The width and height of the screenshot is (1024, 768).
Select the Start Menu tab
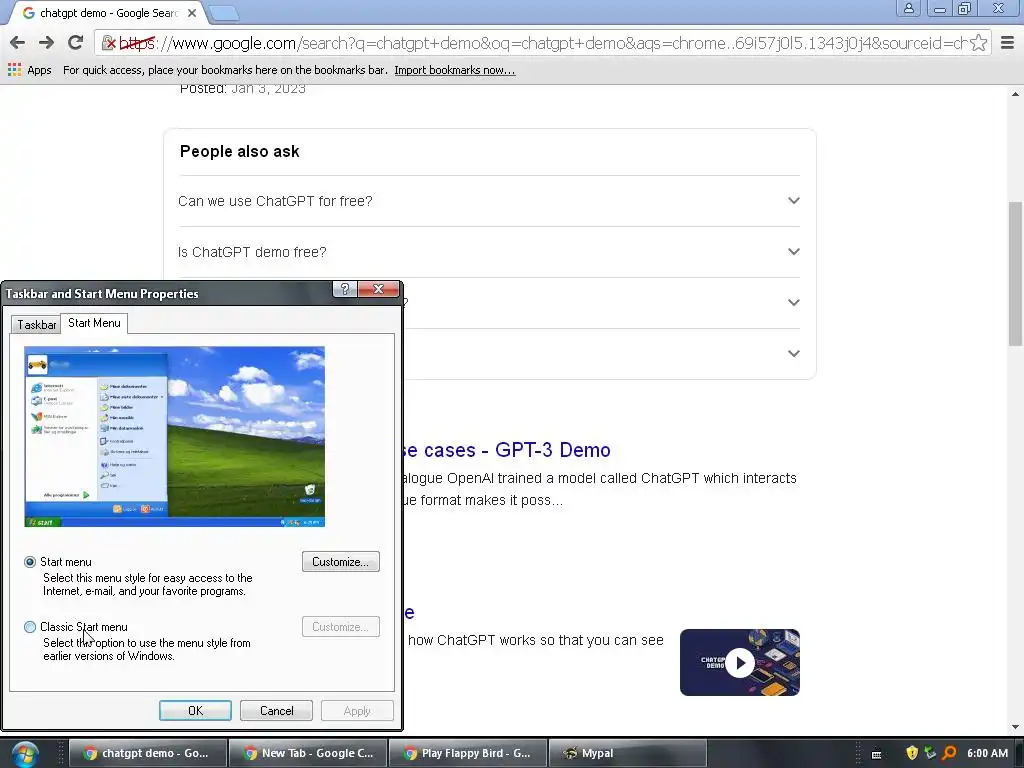click(x=94, y=323)
